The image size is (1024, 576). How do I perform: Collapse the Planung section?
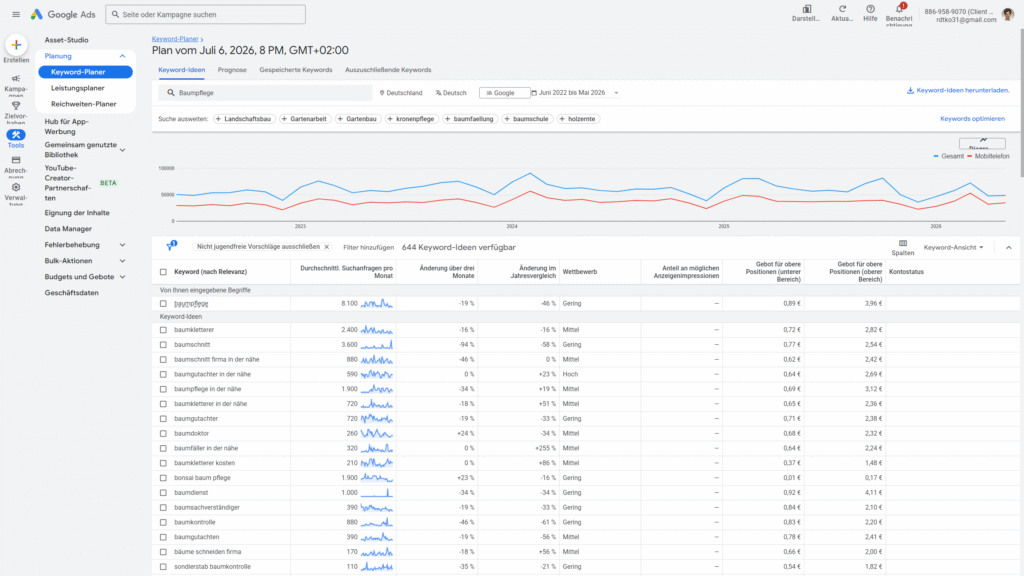[x=122, y=56]
